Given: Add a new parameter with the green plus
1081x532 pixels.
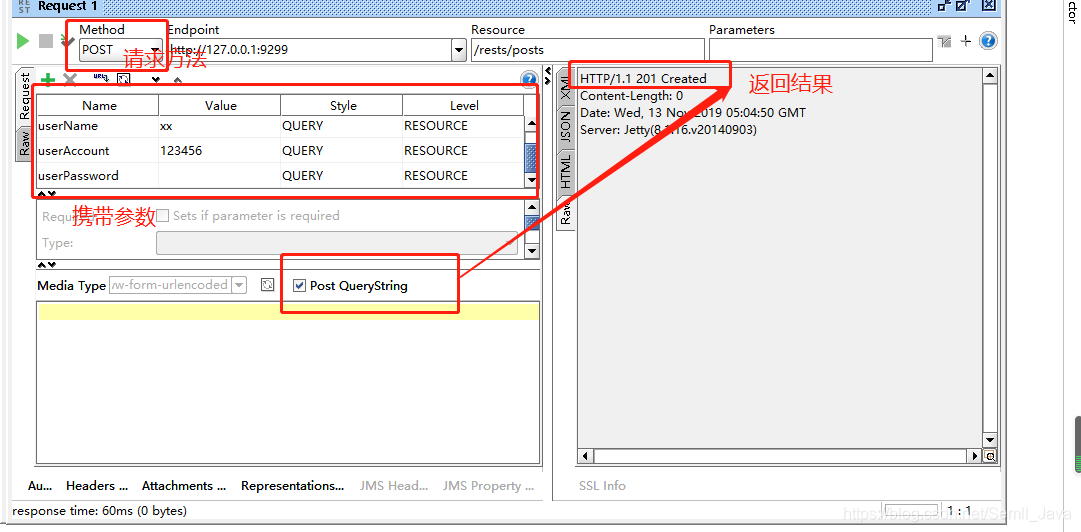Looking at the screenshot, I should (x=48, y=80).
